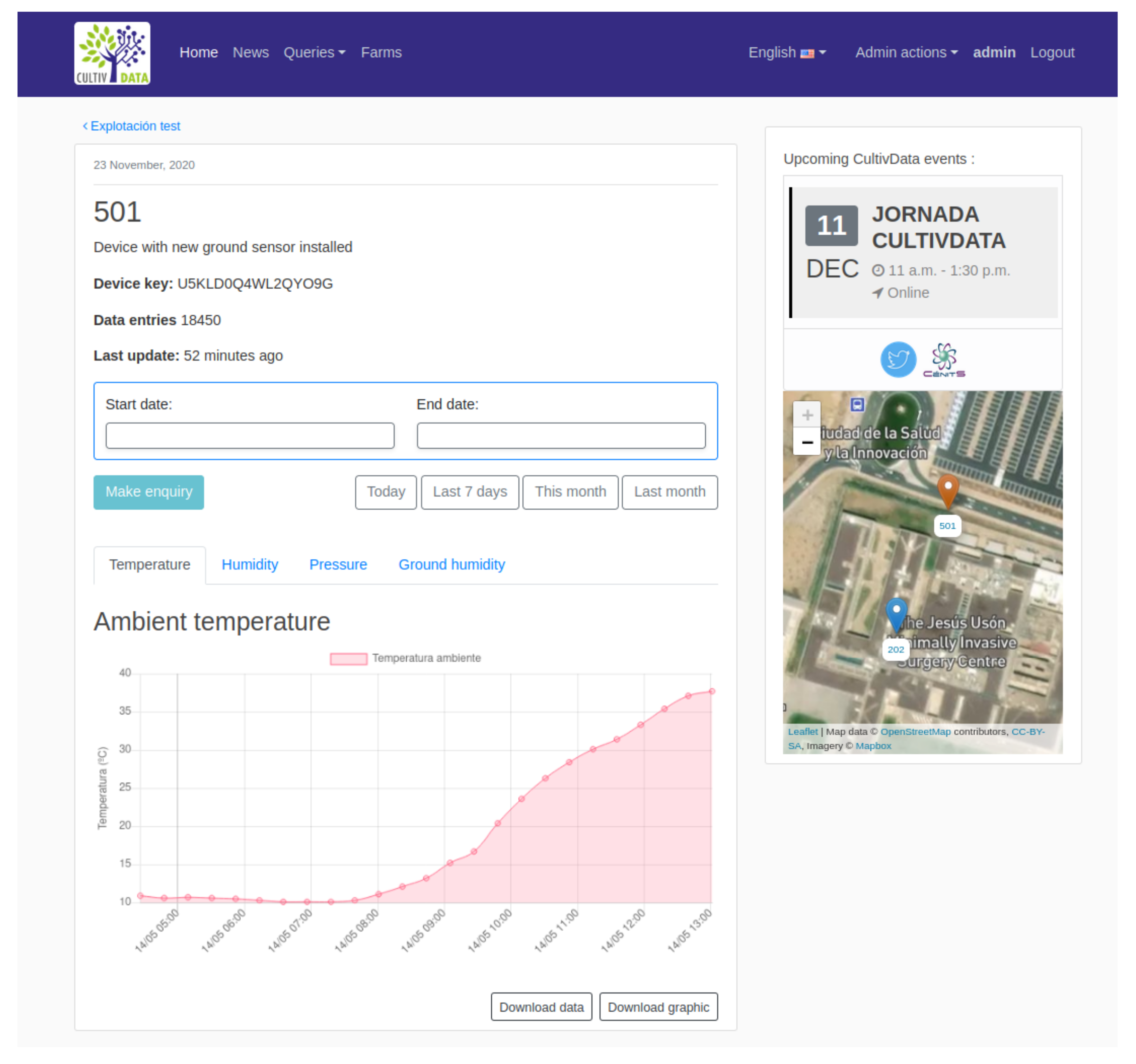Open the English language selector
Image resolution: width=1136 pixels, height=1064 pixels.
(x=787, y=53)
